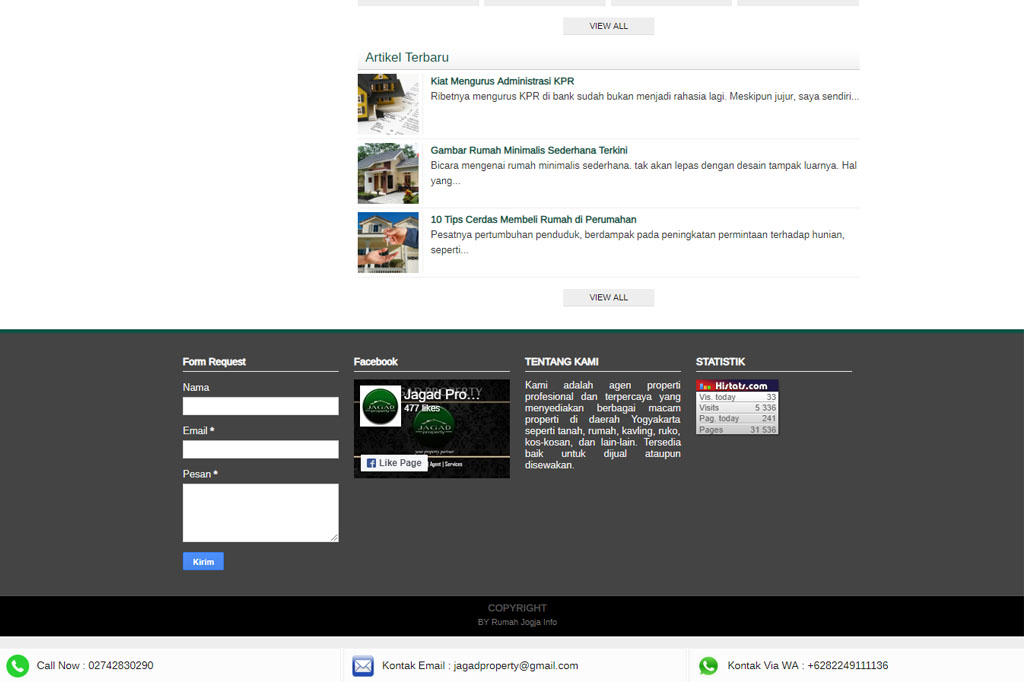
Task: Click the Jagad Property Facebook page logo
Action: 380,407
